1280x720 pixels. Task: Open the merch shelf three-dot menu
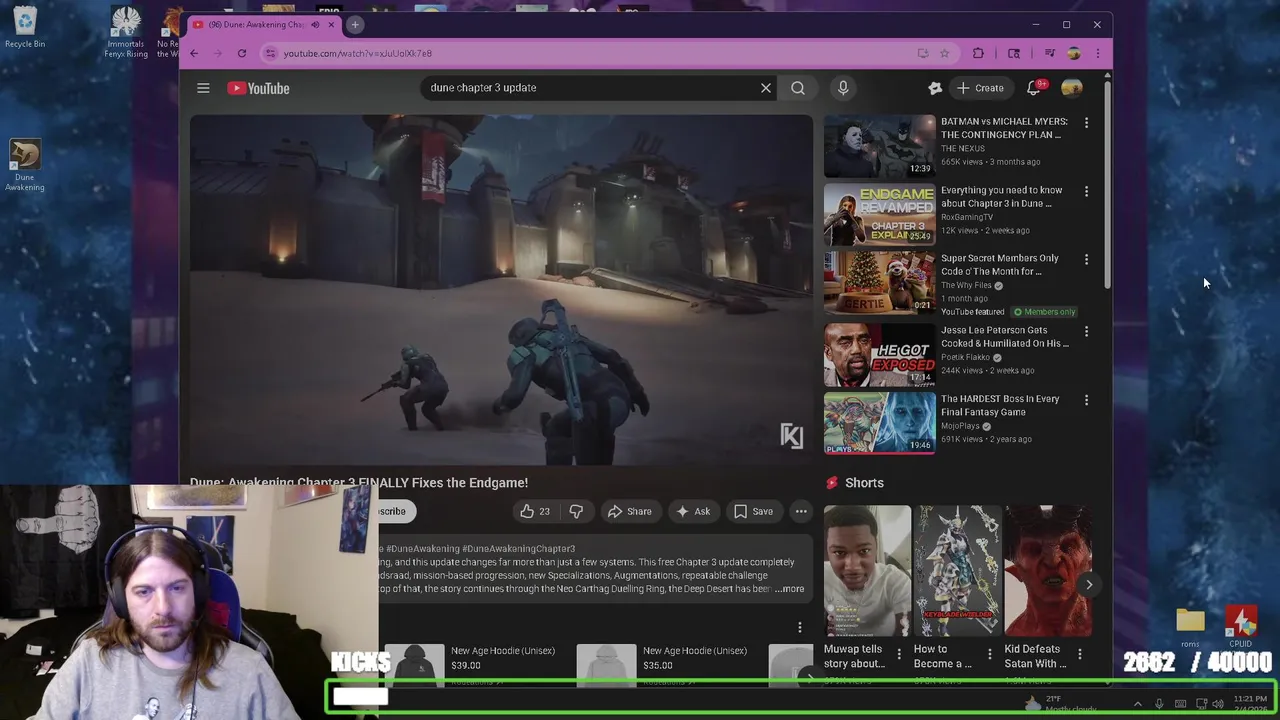coord(799,627)
